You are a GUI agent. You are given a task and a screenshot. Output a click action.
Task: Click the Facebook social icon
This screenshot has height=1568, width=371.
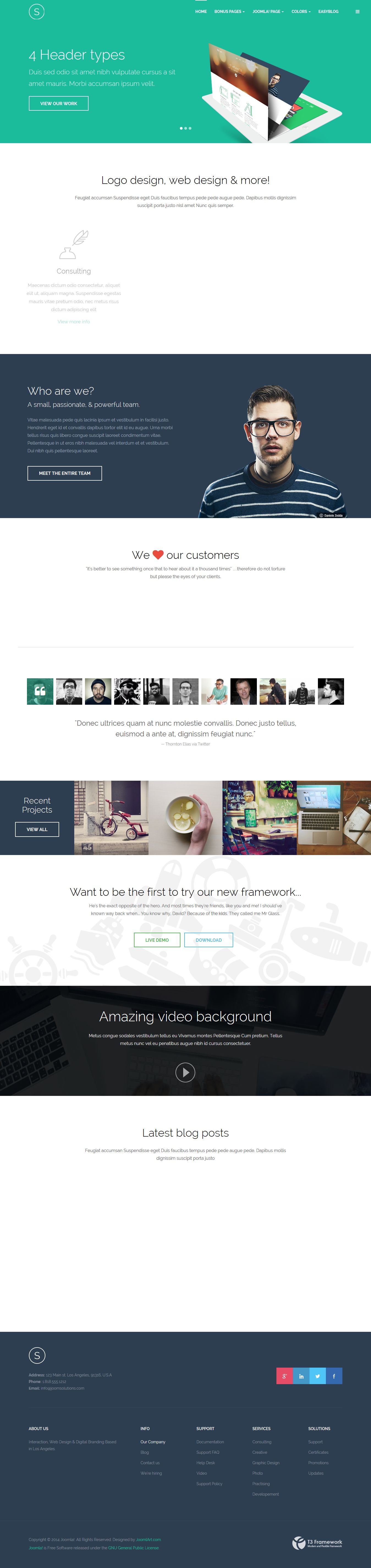coord(333,1376)
